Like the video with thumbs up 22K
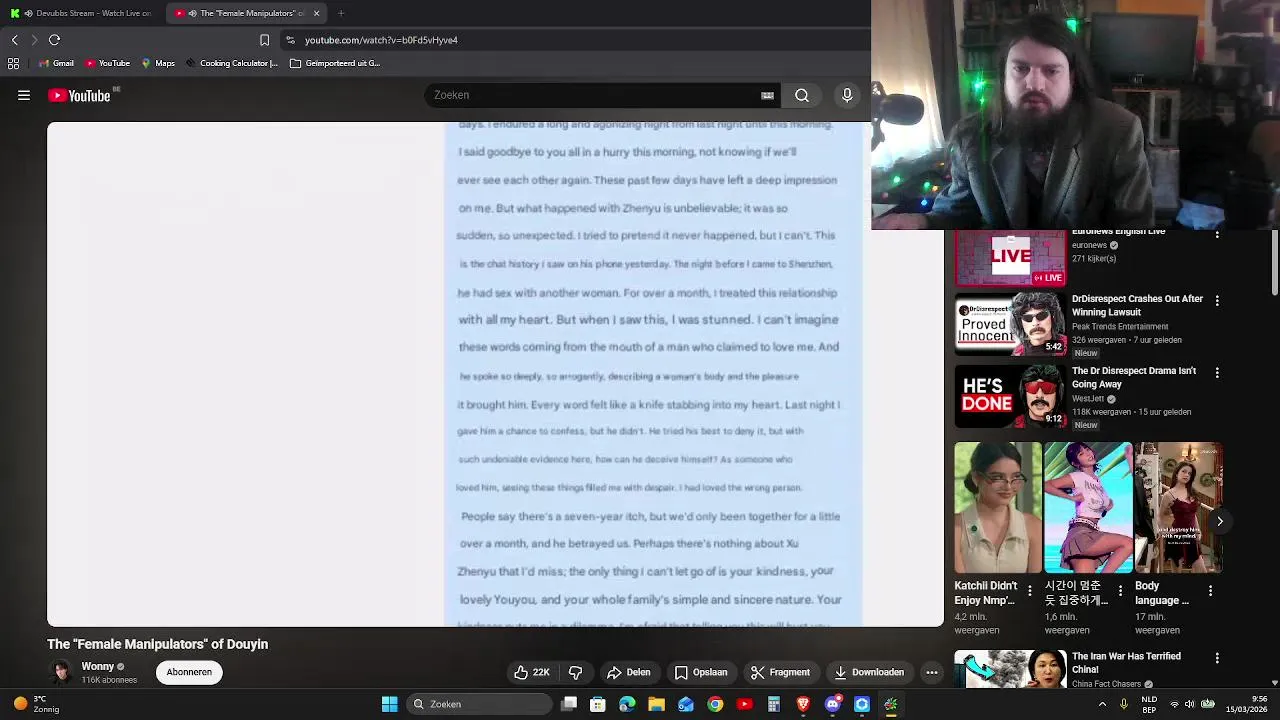Screen dimensions: 1280x720 pyautogui.click(x=532, y=672)
